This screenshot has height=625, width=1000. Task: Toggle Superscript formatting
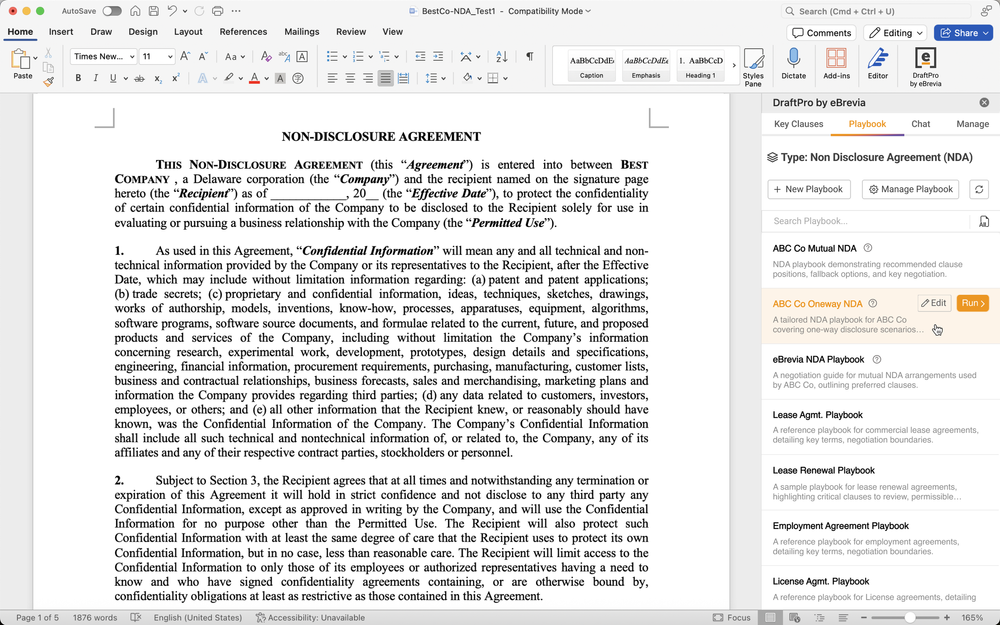pos(175,78)
